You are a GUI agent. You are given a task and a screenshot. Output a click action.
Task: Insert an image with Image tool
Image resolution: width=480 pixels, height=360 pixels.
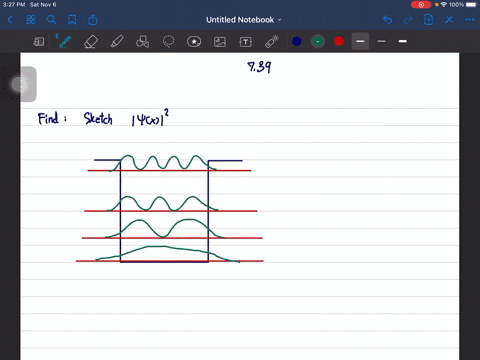tap(220, 42)
